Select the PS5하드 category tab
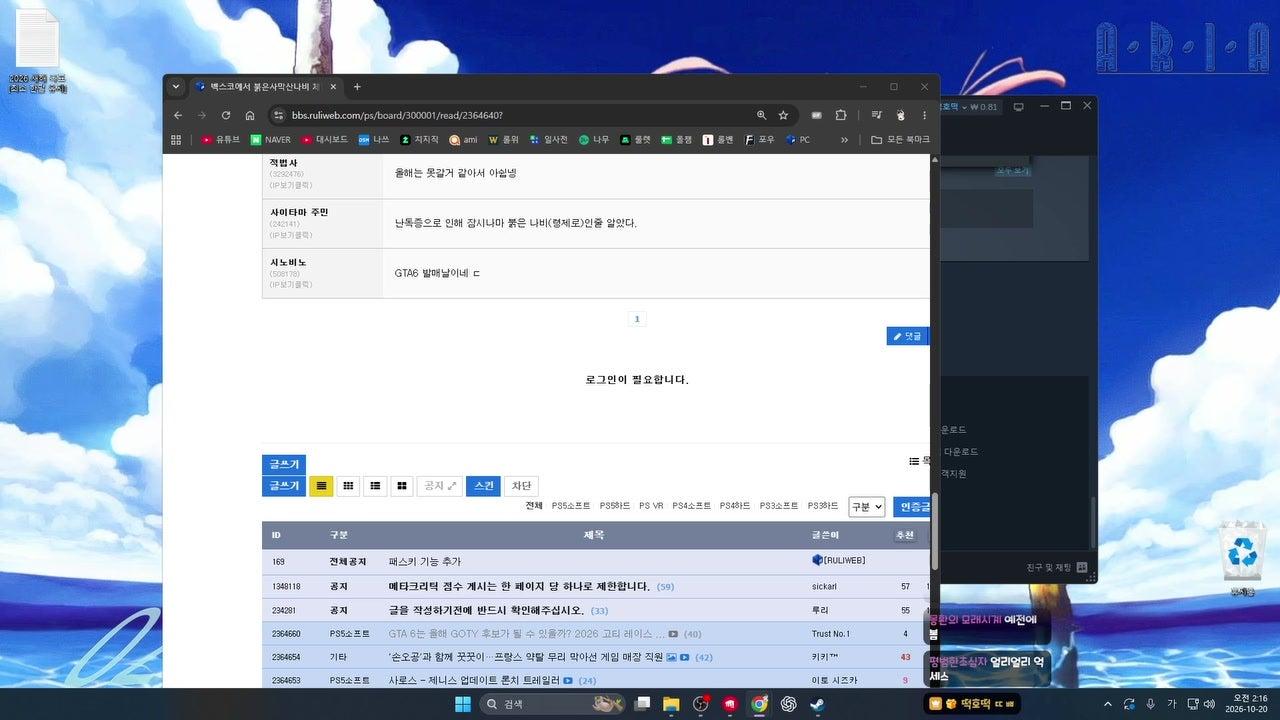 [x=615, y=506]
